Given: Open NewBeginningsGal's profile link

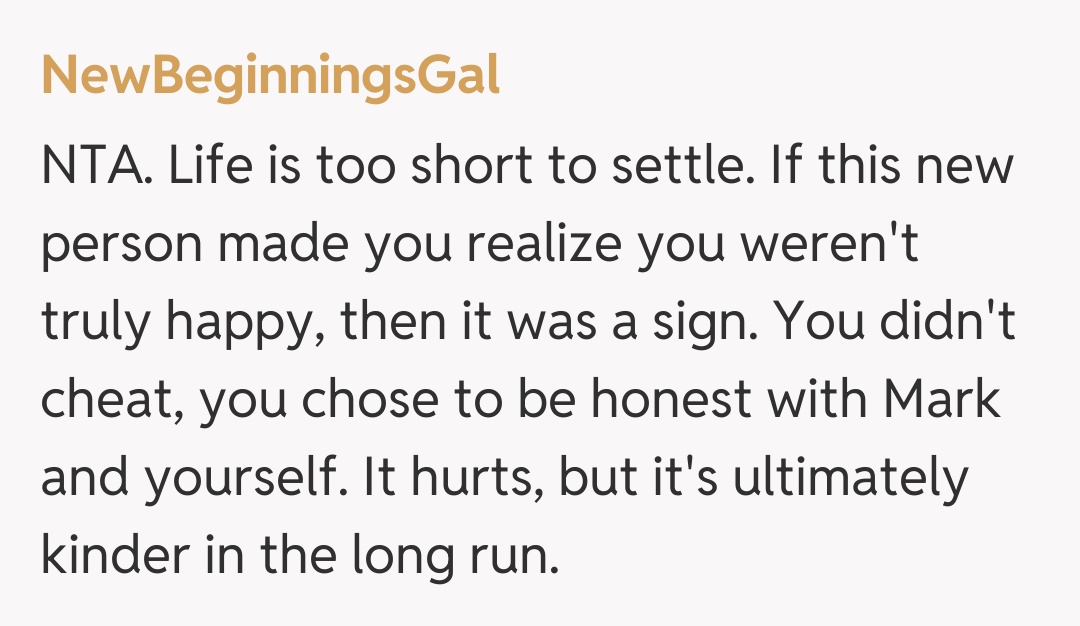Looking at the screenshot, I should 270,76.
